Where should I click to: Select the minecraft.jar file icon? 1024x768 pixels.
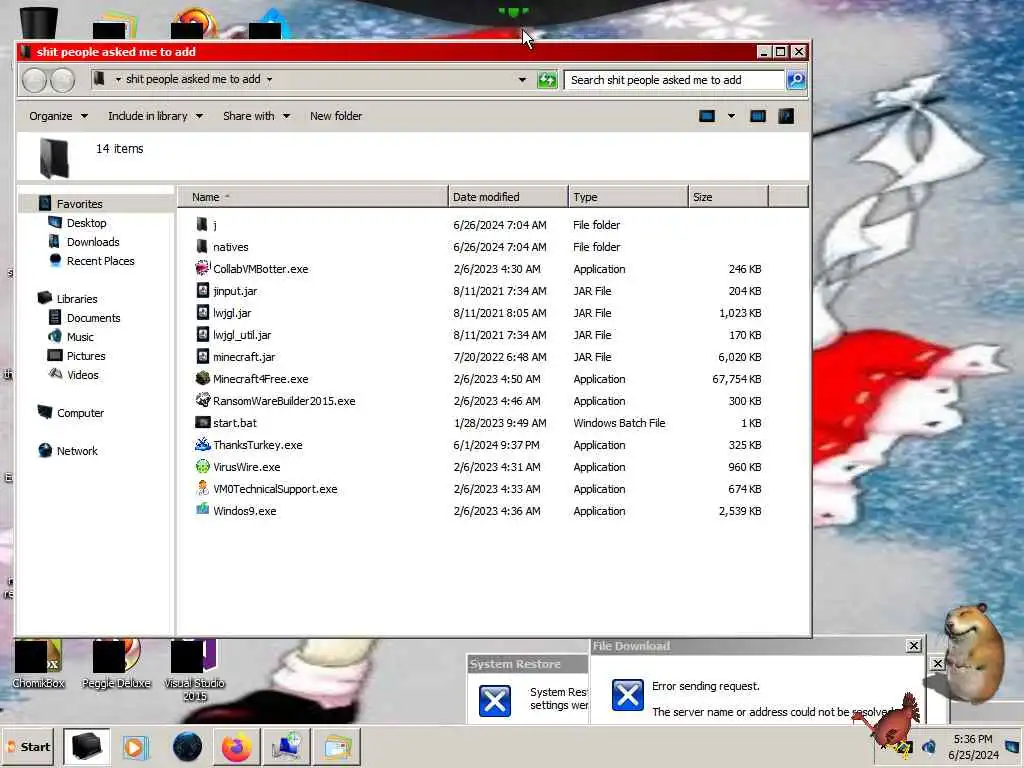(202, 357)
